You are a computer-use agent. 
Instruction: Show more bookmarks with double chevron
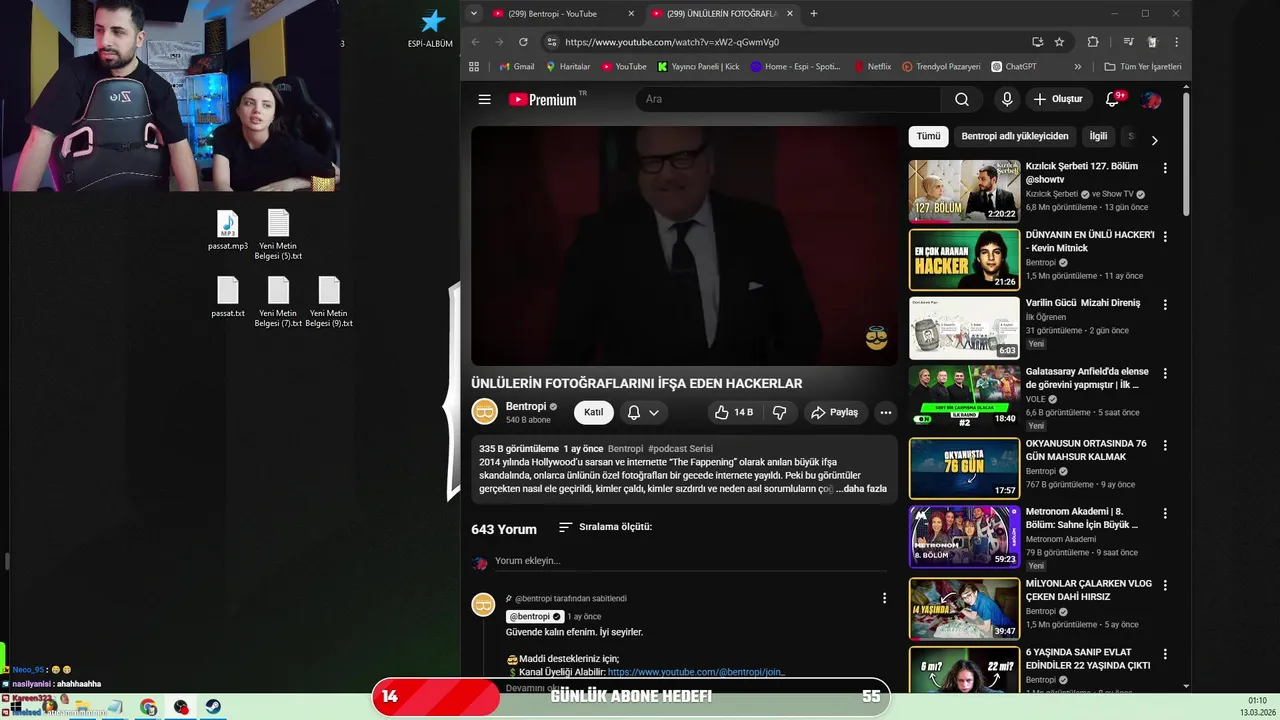point(1077,67)
